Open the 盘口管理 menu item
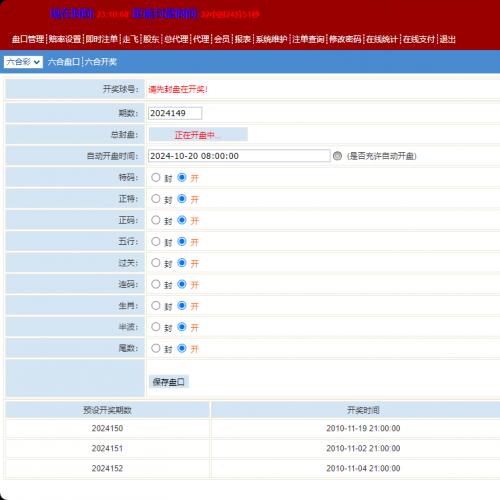The width and height of the screenshot is (500, 500). coord(28,39)
